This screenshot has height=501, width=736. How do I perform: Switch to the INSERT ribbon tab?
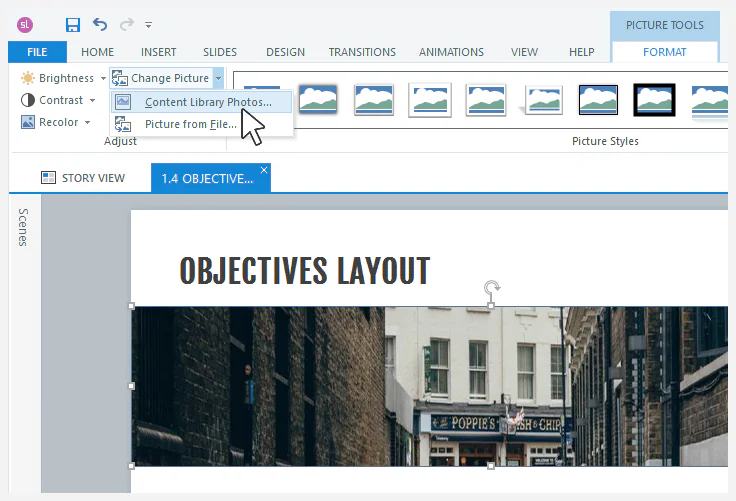159,52
